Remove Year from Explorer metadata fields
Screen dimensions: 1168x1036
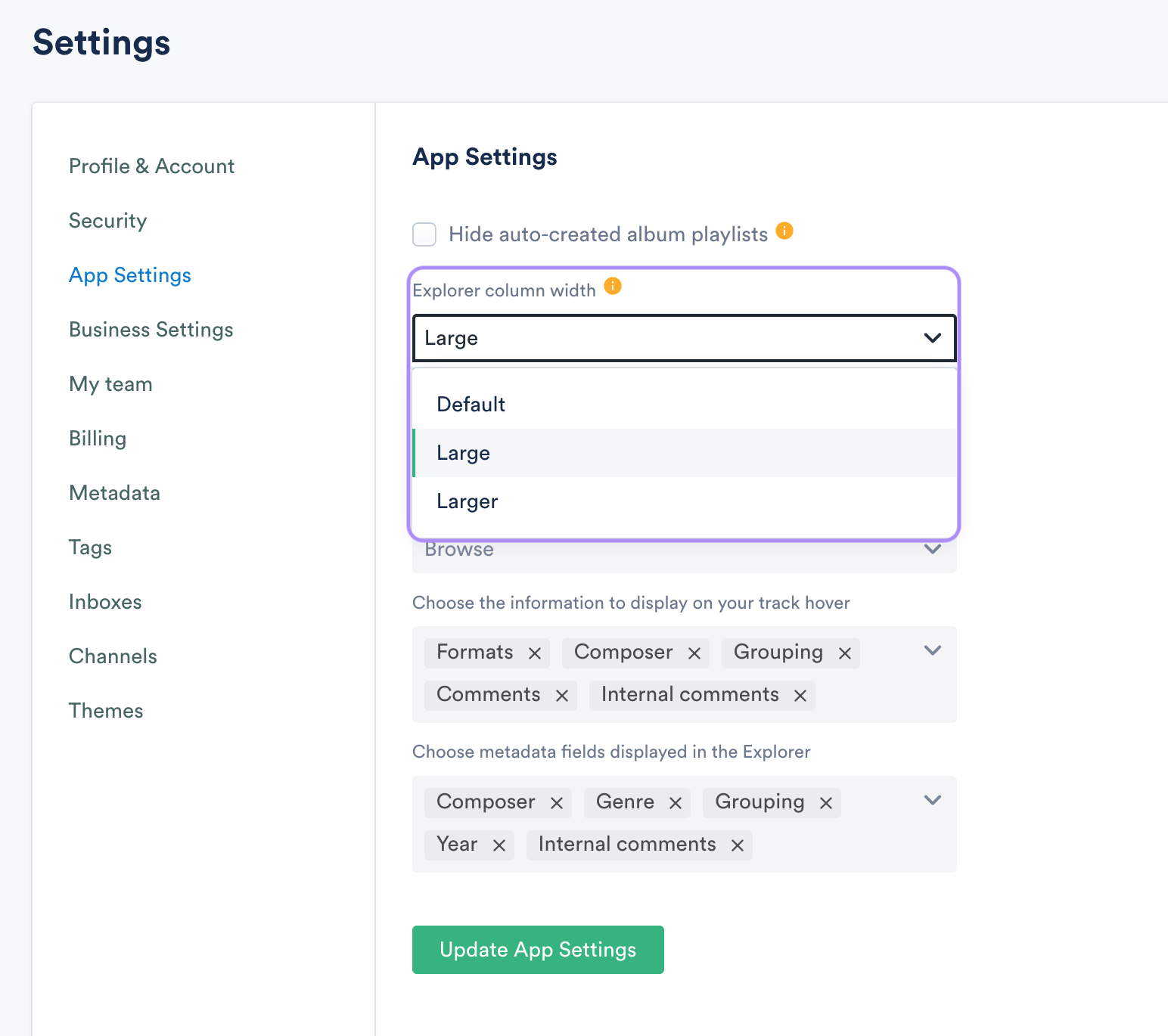click(499, 845)
